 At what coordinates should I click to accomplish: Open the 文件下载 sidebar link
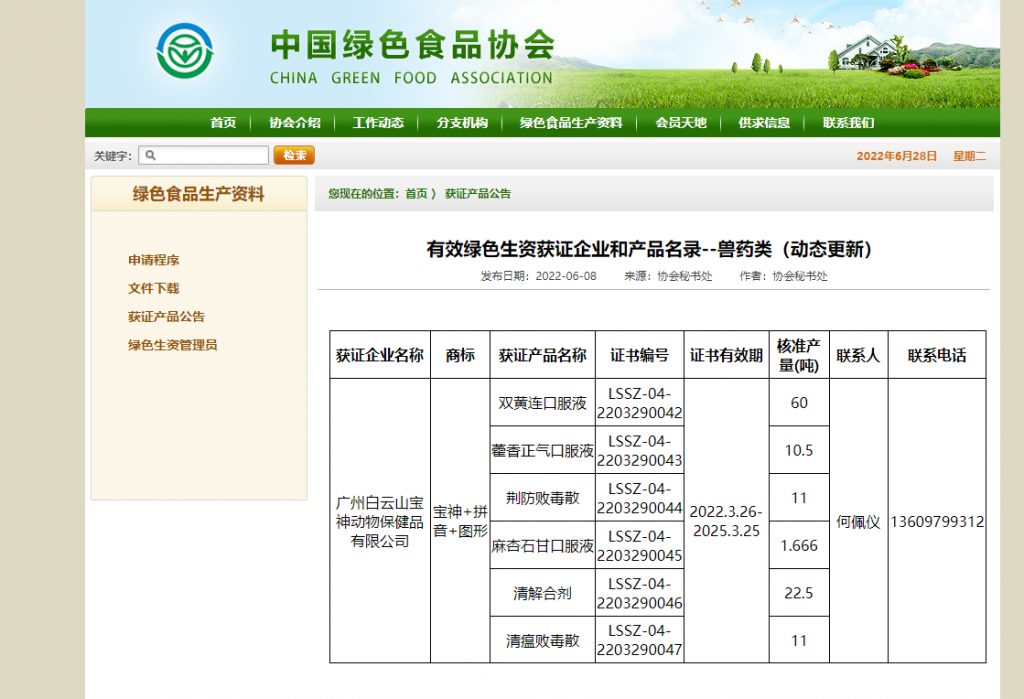click(x=153, y=288)
